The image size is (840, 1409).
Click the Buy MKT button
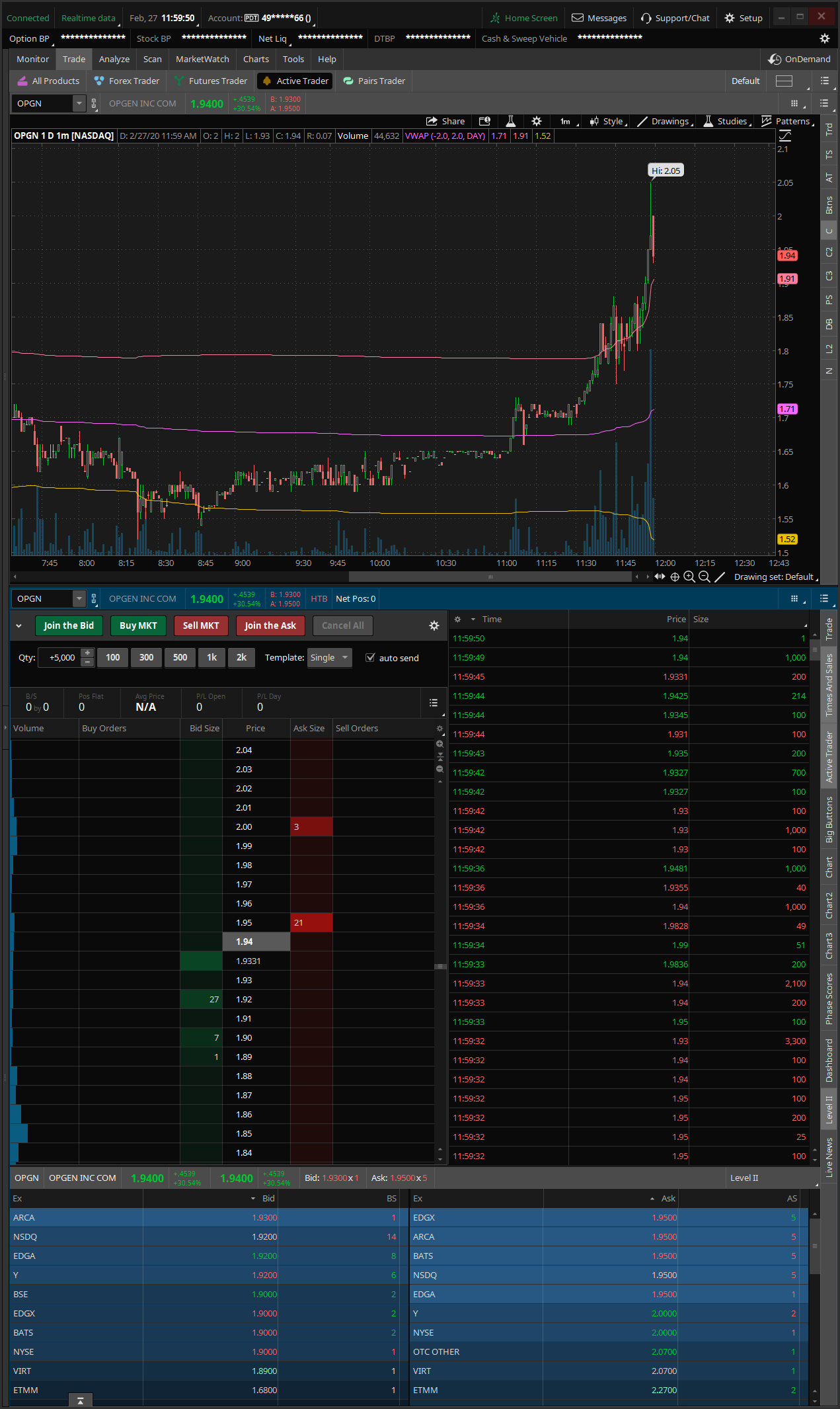click(138, 625)
